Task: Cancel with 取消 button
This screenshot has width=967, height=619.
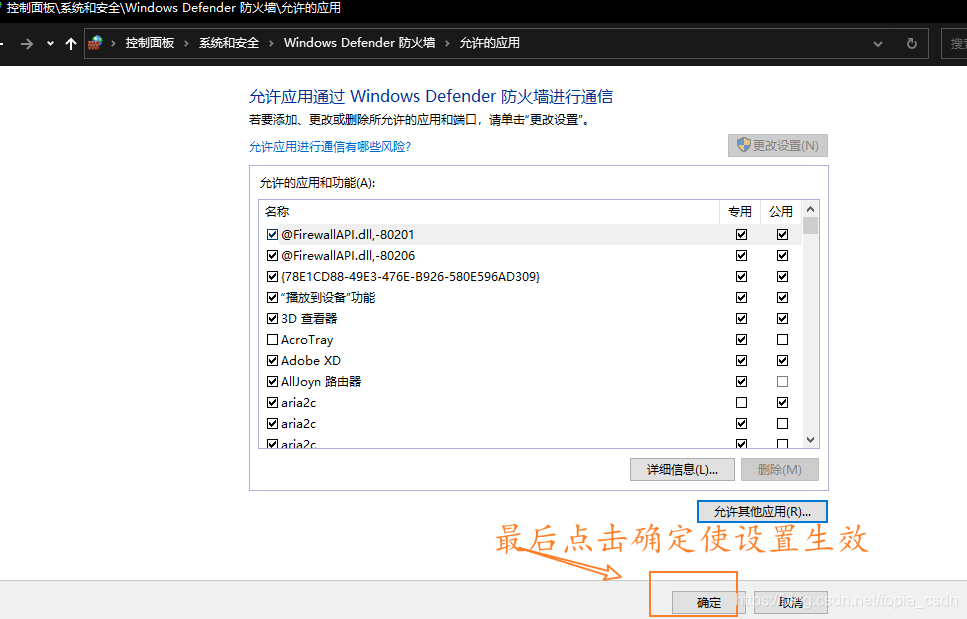Action: [x=791, y=602]
